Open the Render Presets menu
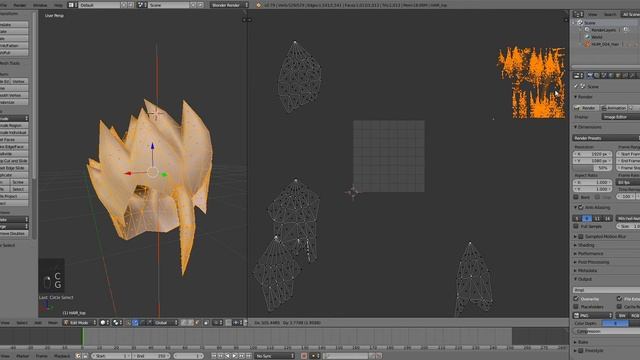 tap(606, 138)
